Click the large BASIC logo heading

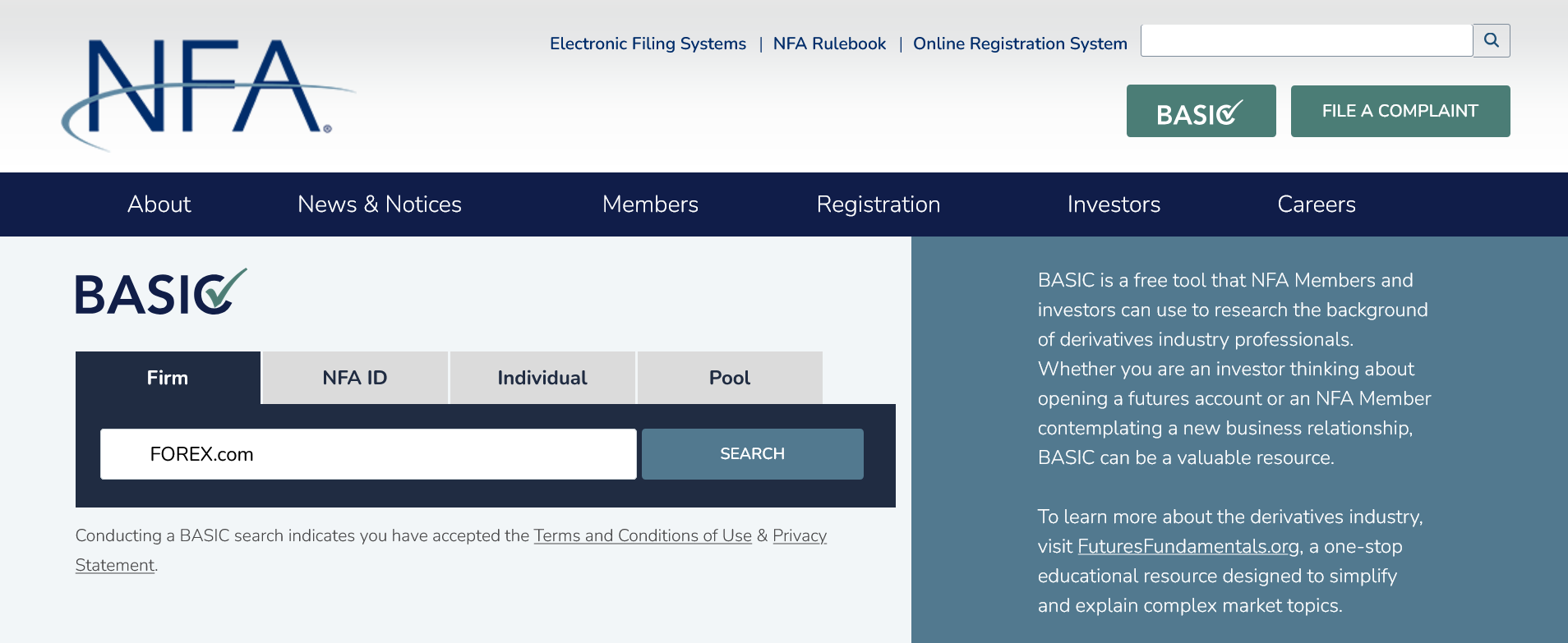click(x=161, y=292)
